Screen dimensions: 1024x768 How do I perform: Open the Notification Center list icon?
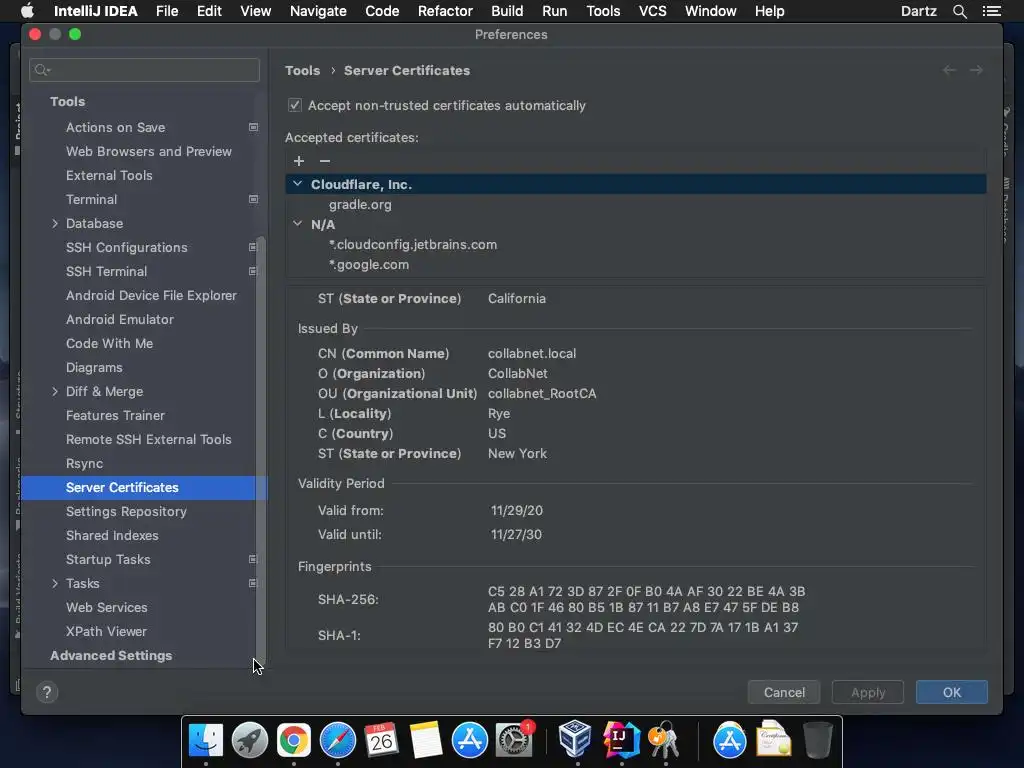(991, 11)
